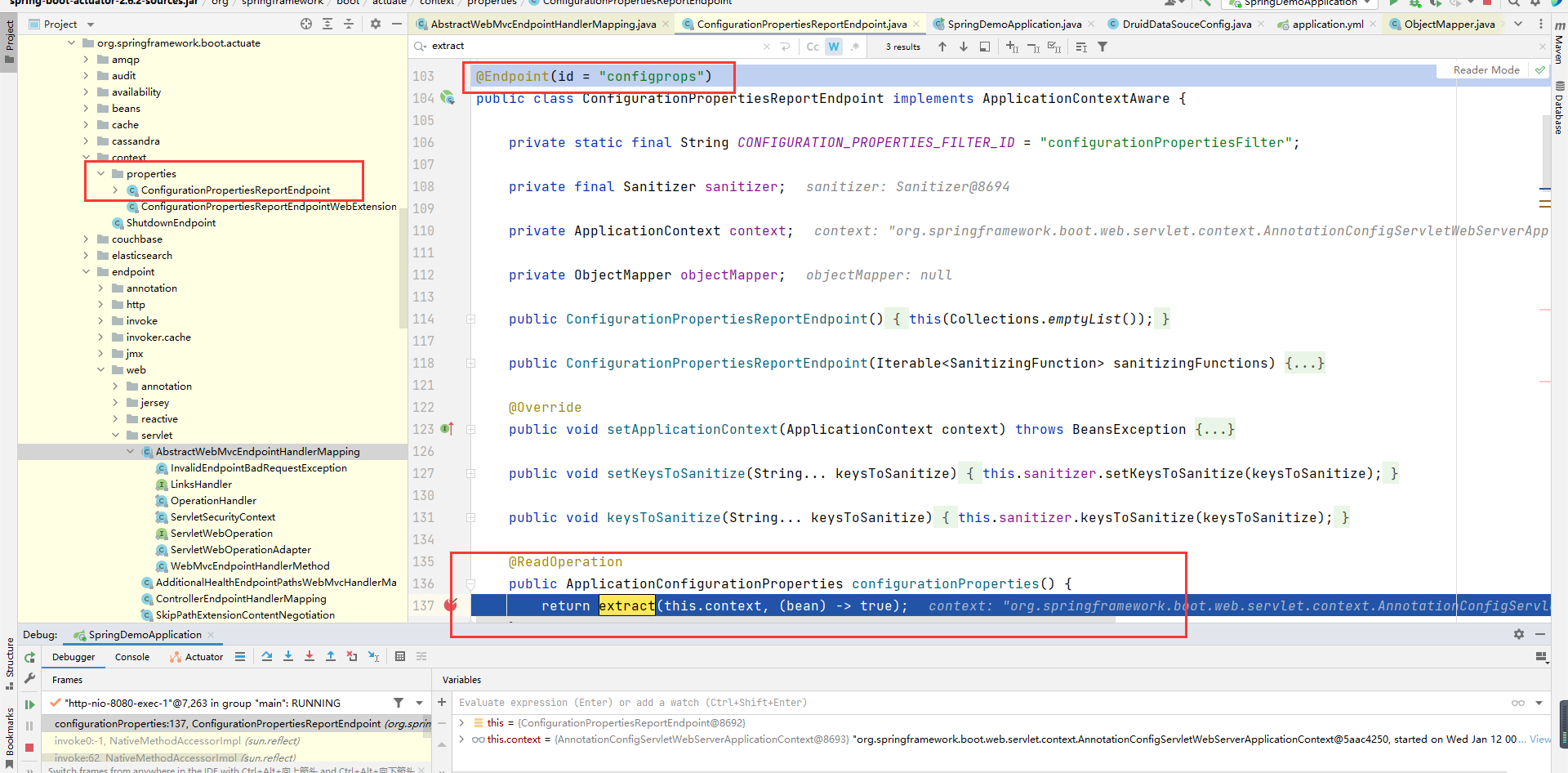Screen dimensions: 1568x773
Task: Click the Step Into icon
Action: coord(288,656)
